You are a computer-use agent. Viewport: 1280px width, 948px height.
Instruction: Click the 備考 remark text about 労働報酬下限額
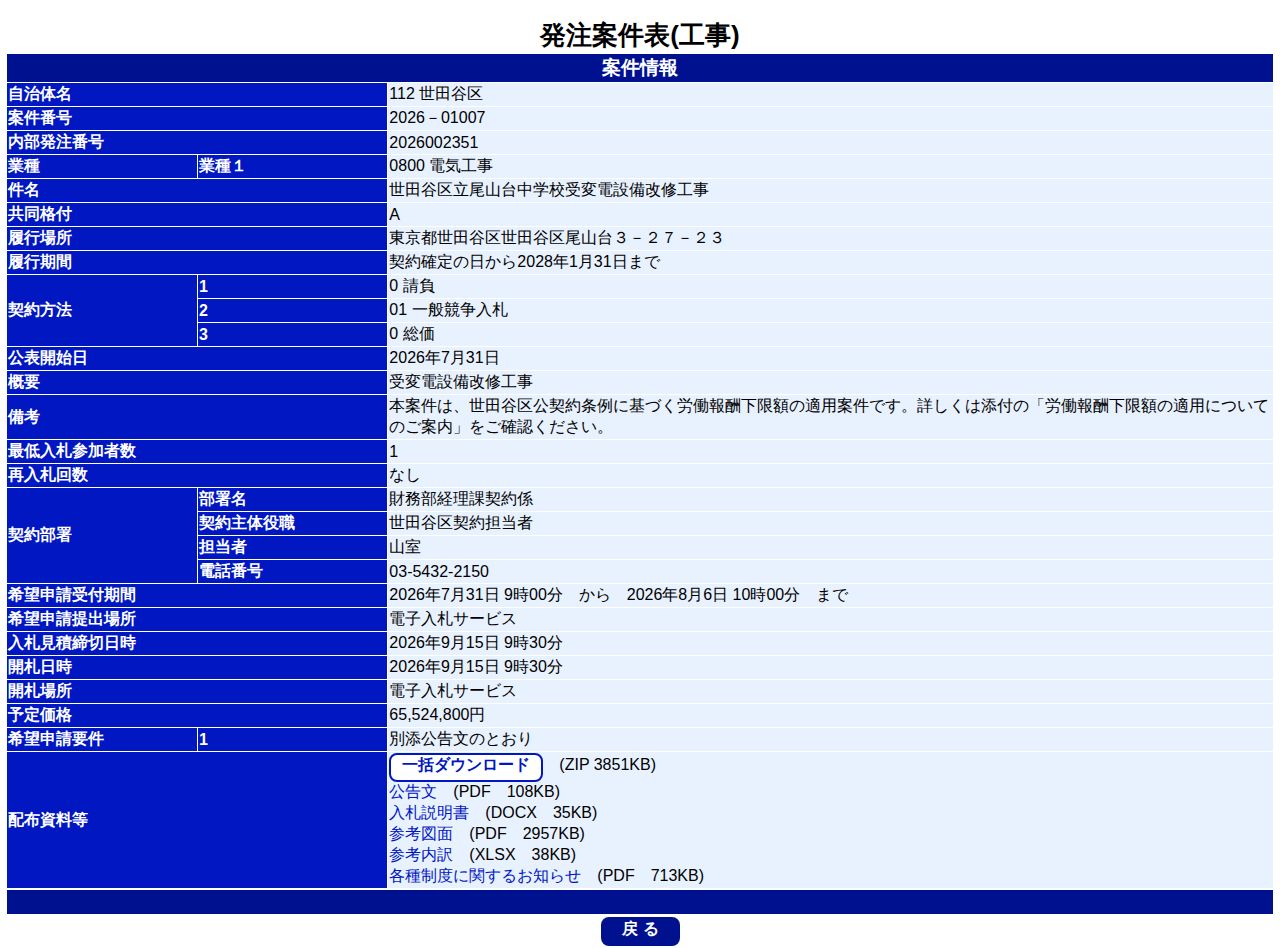click(x=829, y=417)
